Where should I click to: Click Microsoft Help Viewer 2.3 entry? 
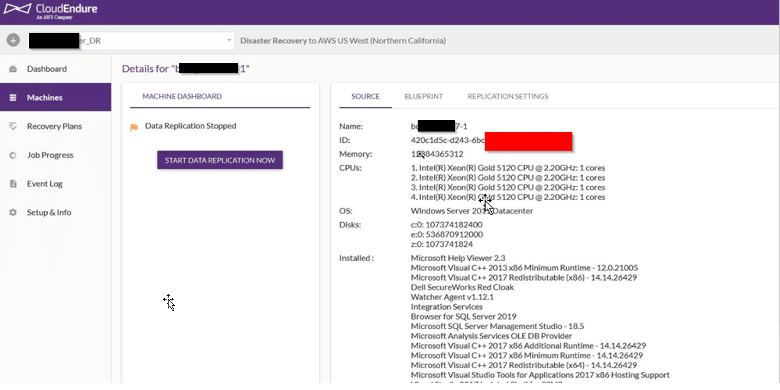(458, 258)
